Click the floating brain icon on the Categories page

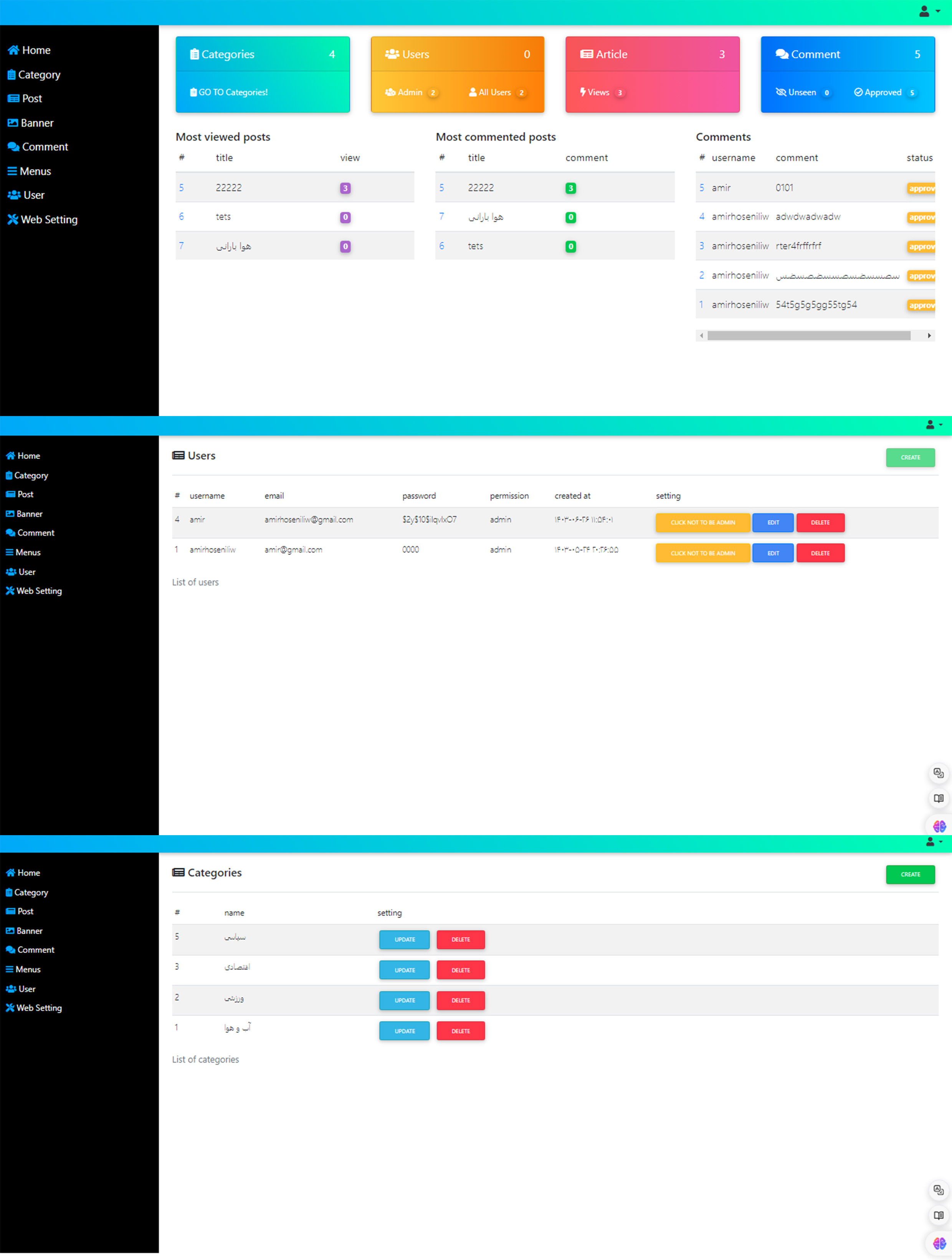tap(939, 1243)
